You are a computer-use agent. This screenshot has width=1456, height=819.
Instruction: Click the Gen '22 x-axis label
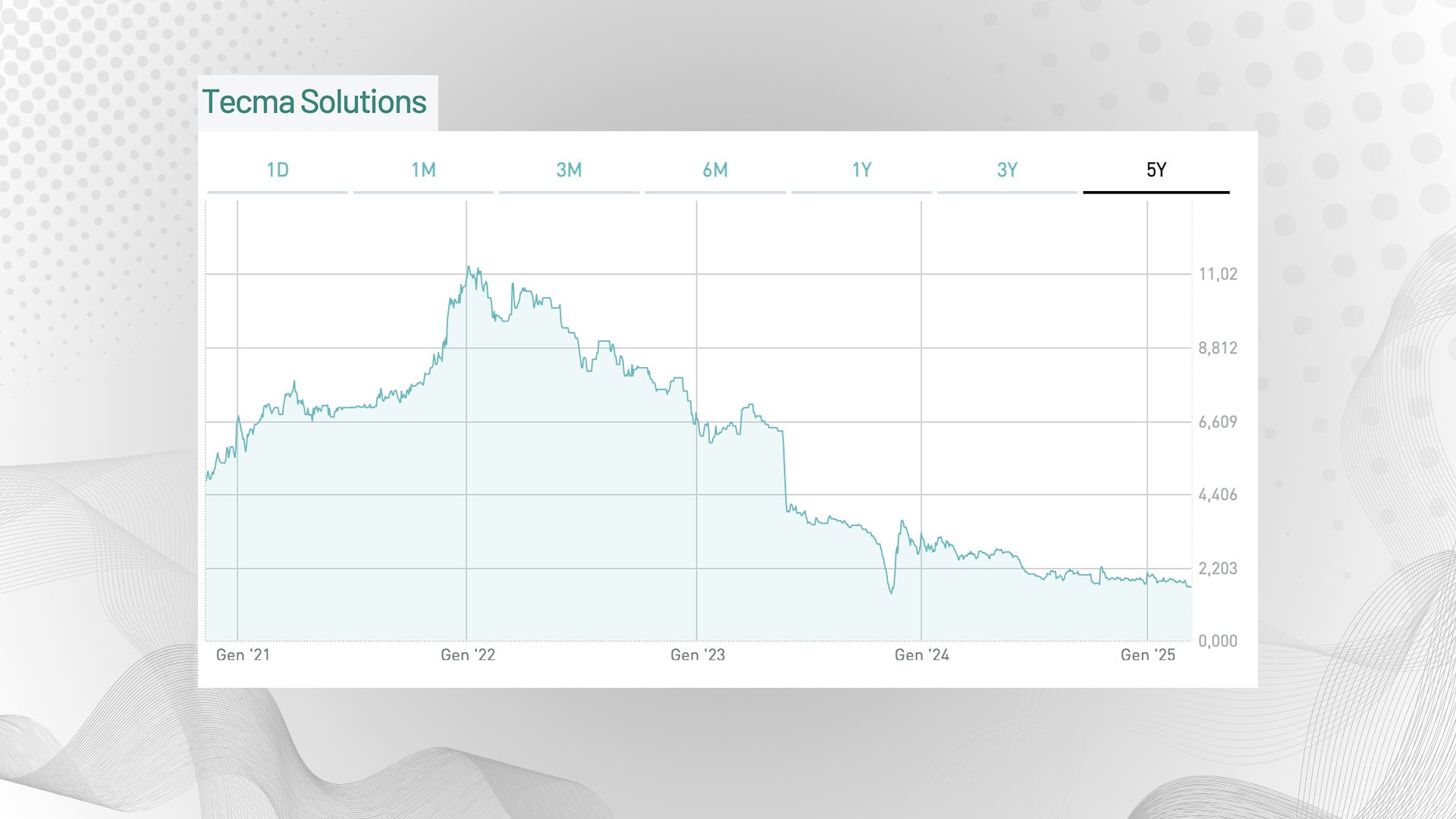coord(468,655)
